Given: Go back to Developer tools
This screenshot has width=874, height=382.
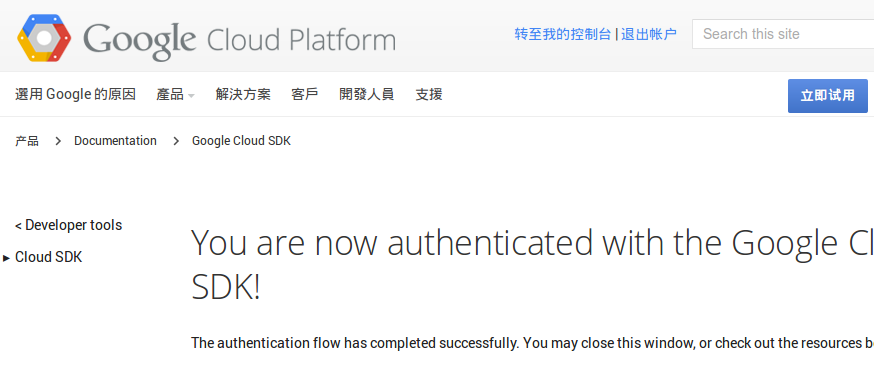Looking at the screenshot, I should click(69, 225).
